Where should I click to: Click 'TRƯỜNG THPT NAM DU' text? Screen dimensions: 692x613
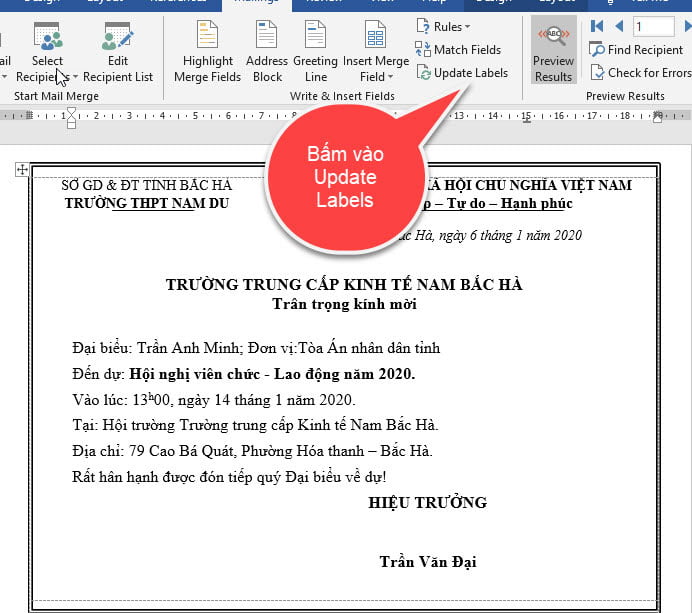click(147, 203)
